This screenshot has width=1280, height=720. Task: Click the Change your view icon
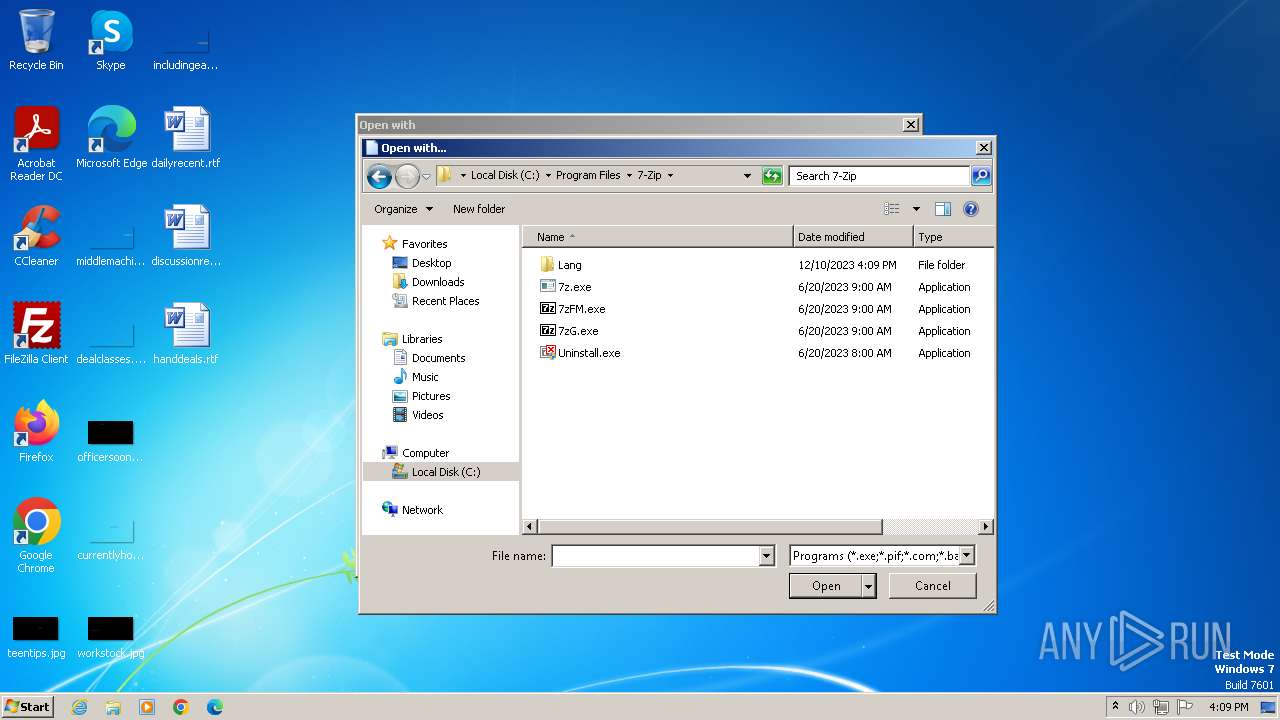[x=893, y=209]
